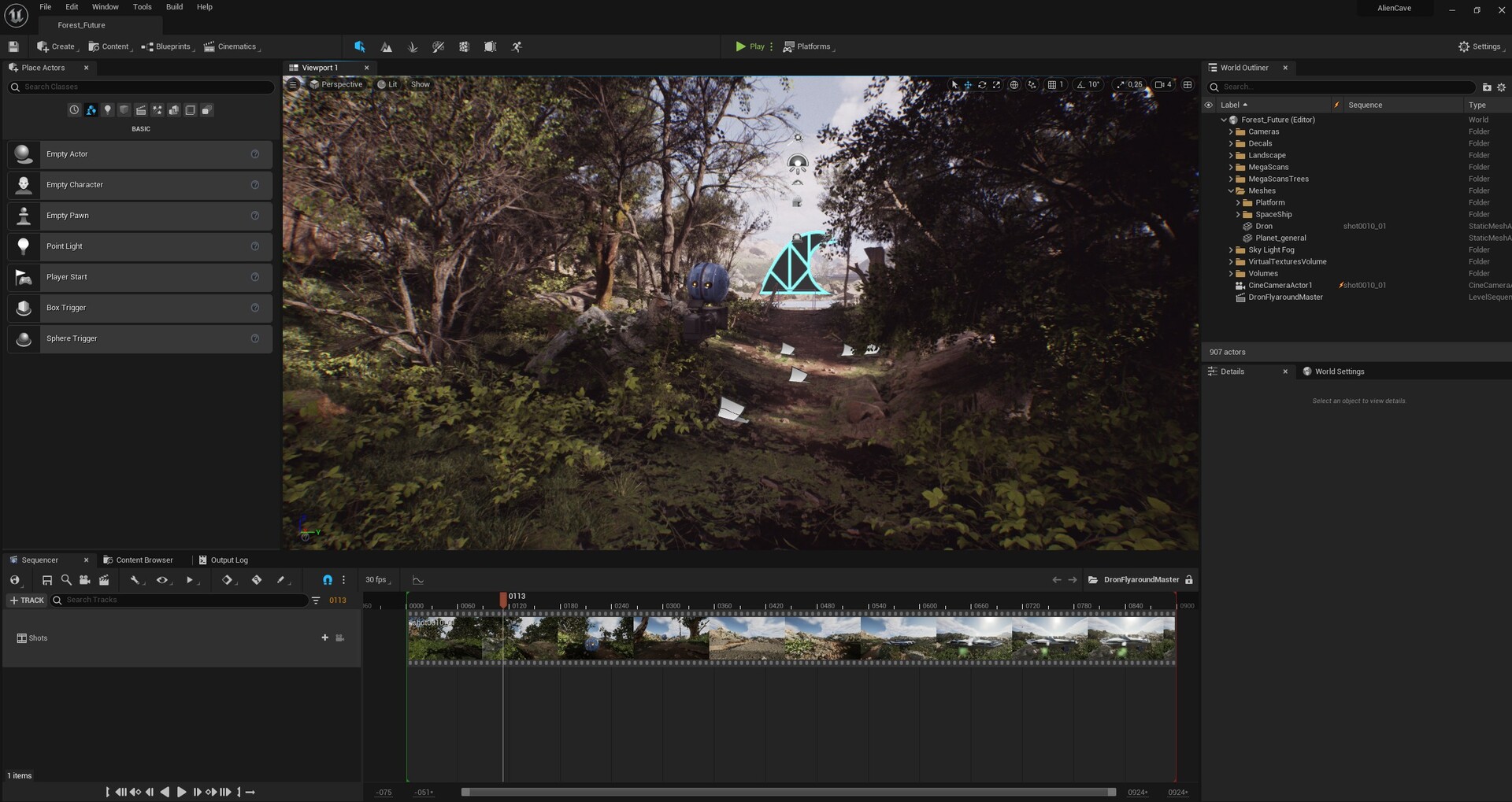Viewport: 1512px width, 802px height.
Task: Open the Build menu
Action: (x=174, y=7)
